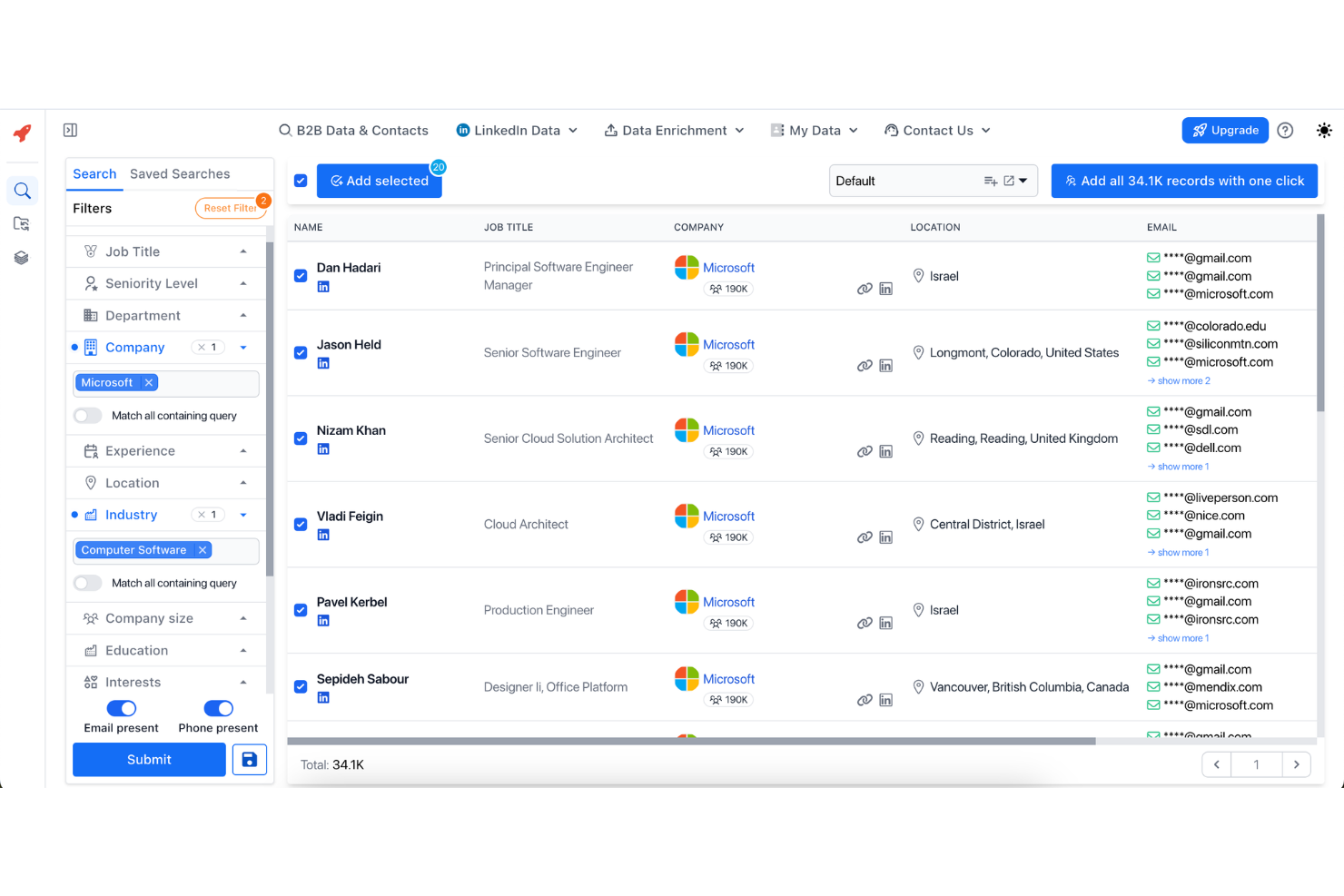1344x896 pixels.
Task: Toggle off the Email present switch
Action: (x=121, y=709)
